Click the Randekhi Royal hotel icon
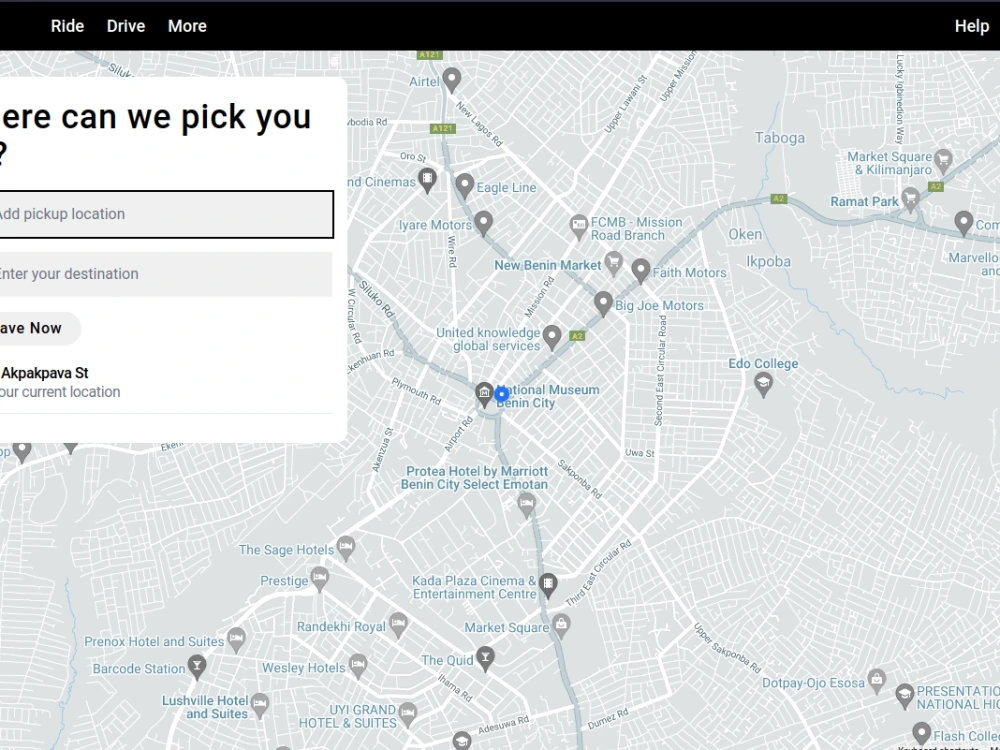The height and width of the screenshot is (750, 1000). pyautogui.click(x=398, y=626)
